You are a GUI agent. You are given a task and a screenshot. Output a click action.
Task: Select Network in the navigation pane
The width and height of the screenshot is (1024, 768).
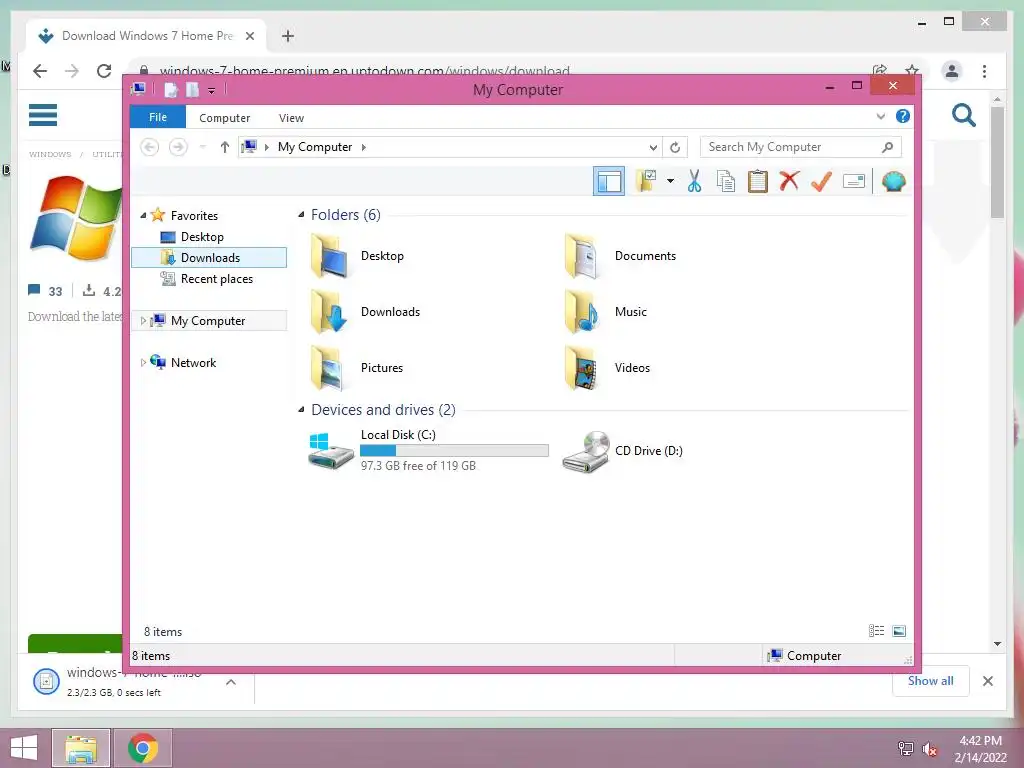pos(193,362)
